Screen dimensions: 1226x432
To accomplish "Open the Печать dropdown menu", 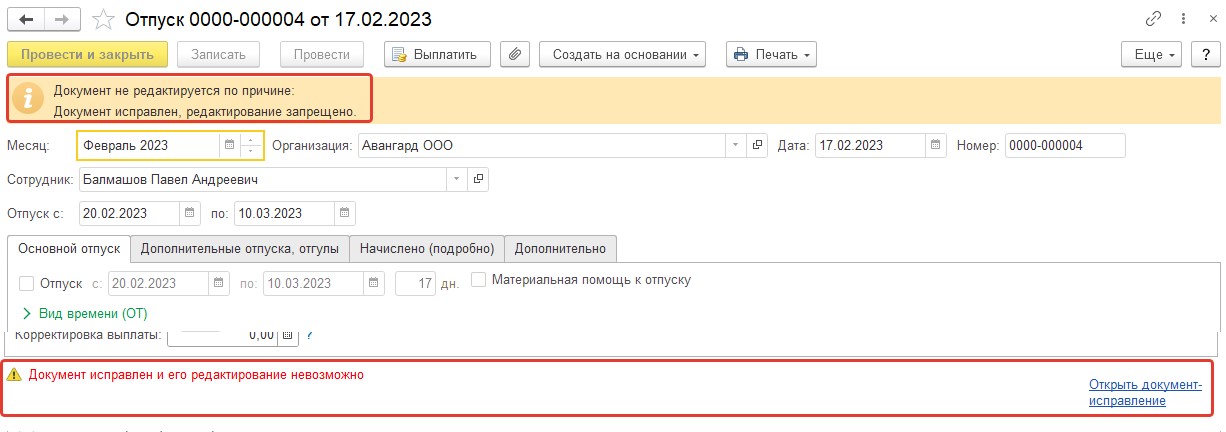I will [772, 54].
